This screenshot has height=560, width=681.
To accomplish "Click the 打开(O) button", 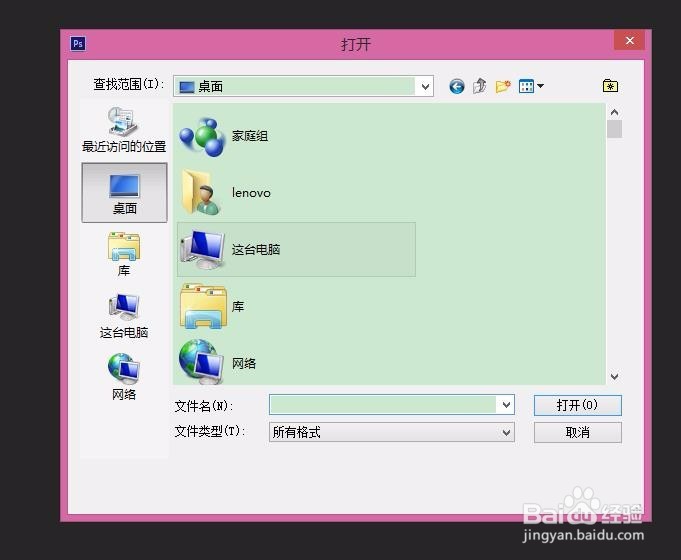I will [x=578, y=405].
